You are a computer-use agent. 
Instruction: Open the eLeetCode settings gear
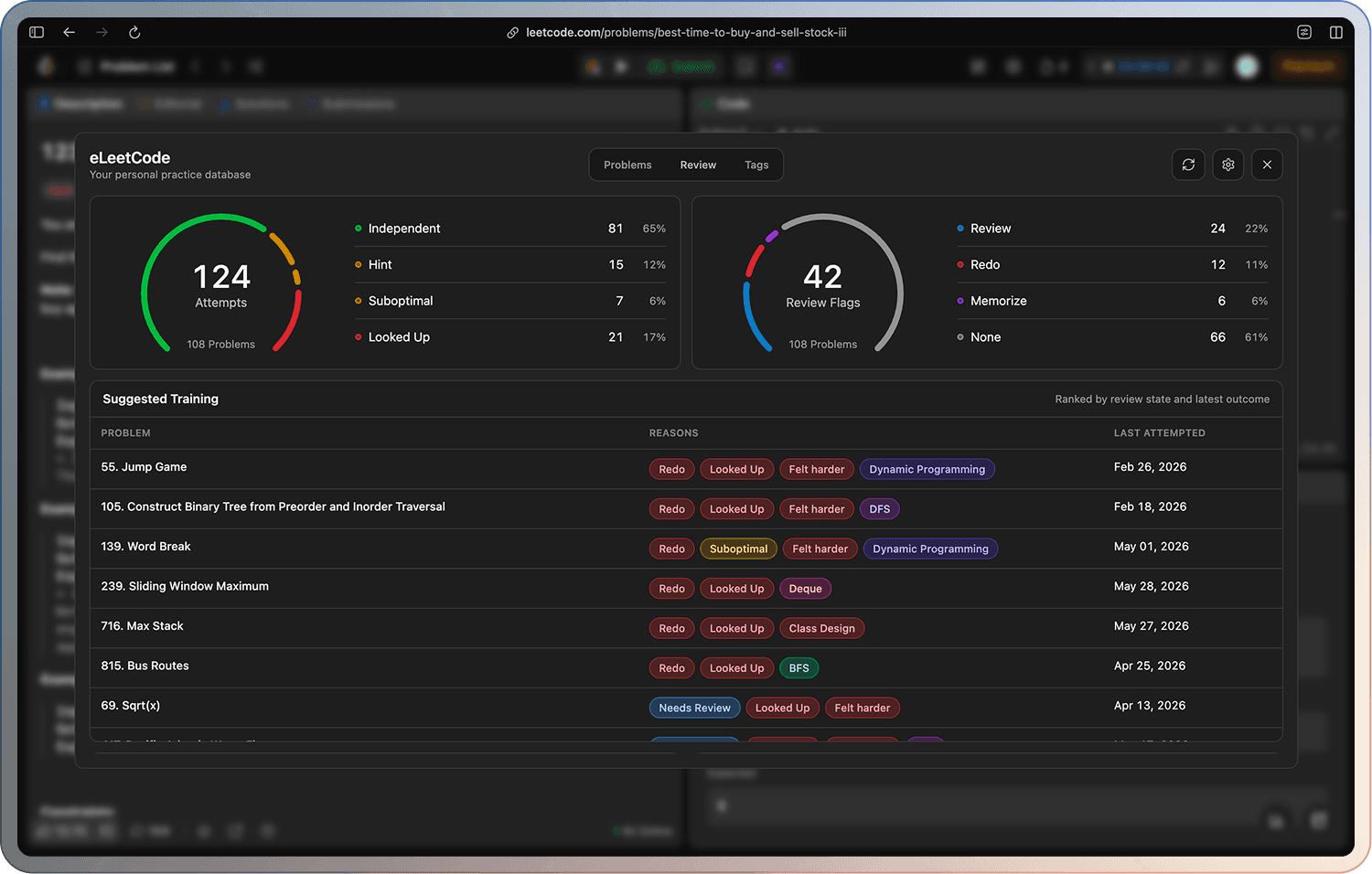coord(1227,165)
